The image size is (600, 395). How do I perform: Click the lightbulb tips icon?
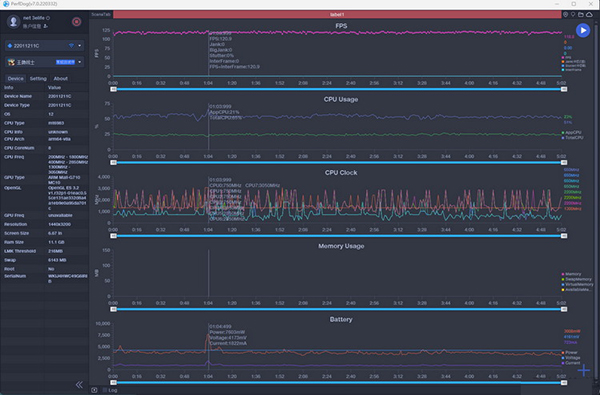(x=573, y=15)
